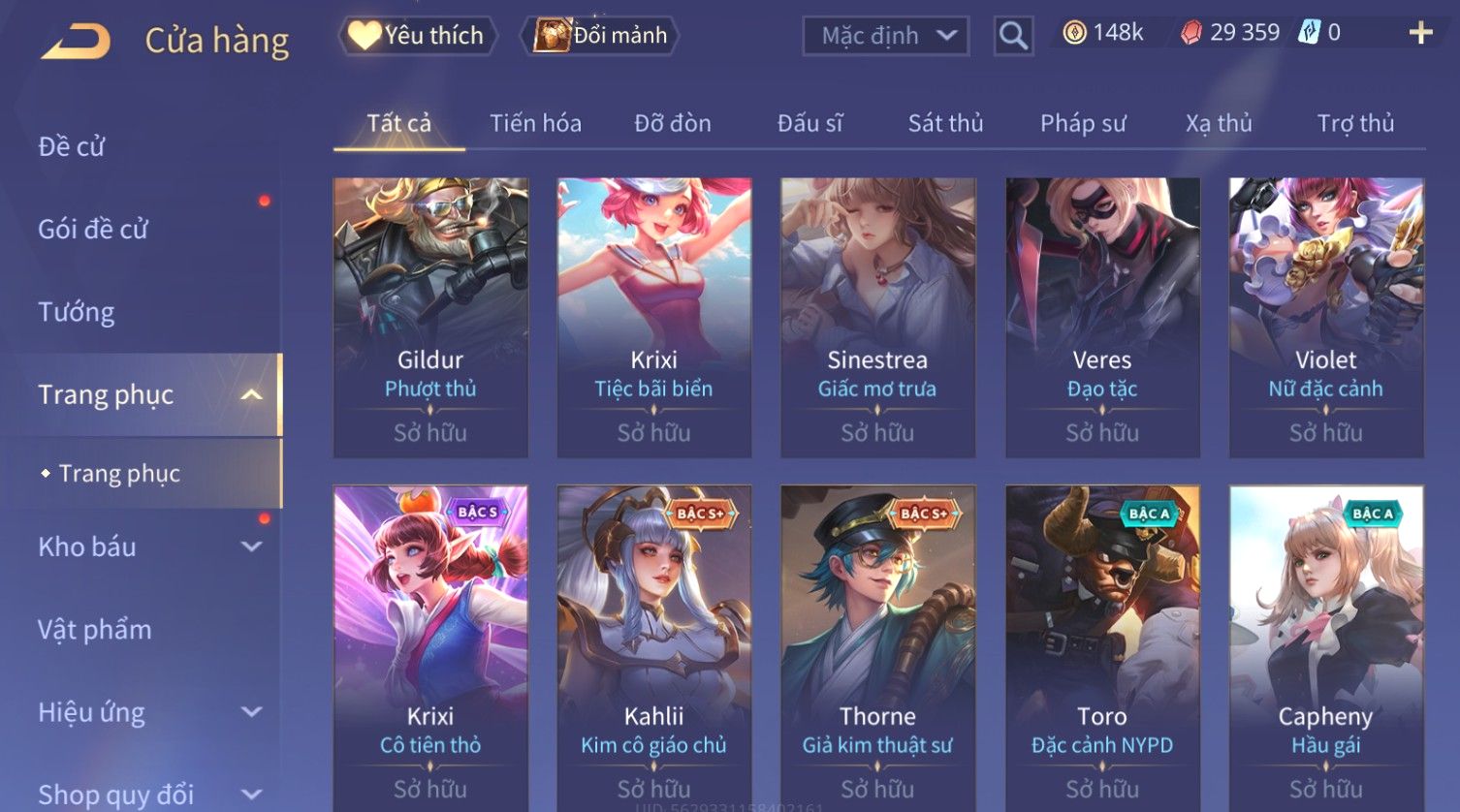Go to Tướng in the sidebar
The image size is (1460, 812).
[76, 312]
